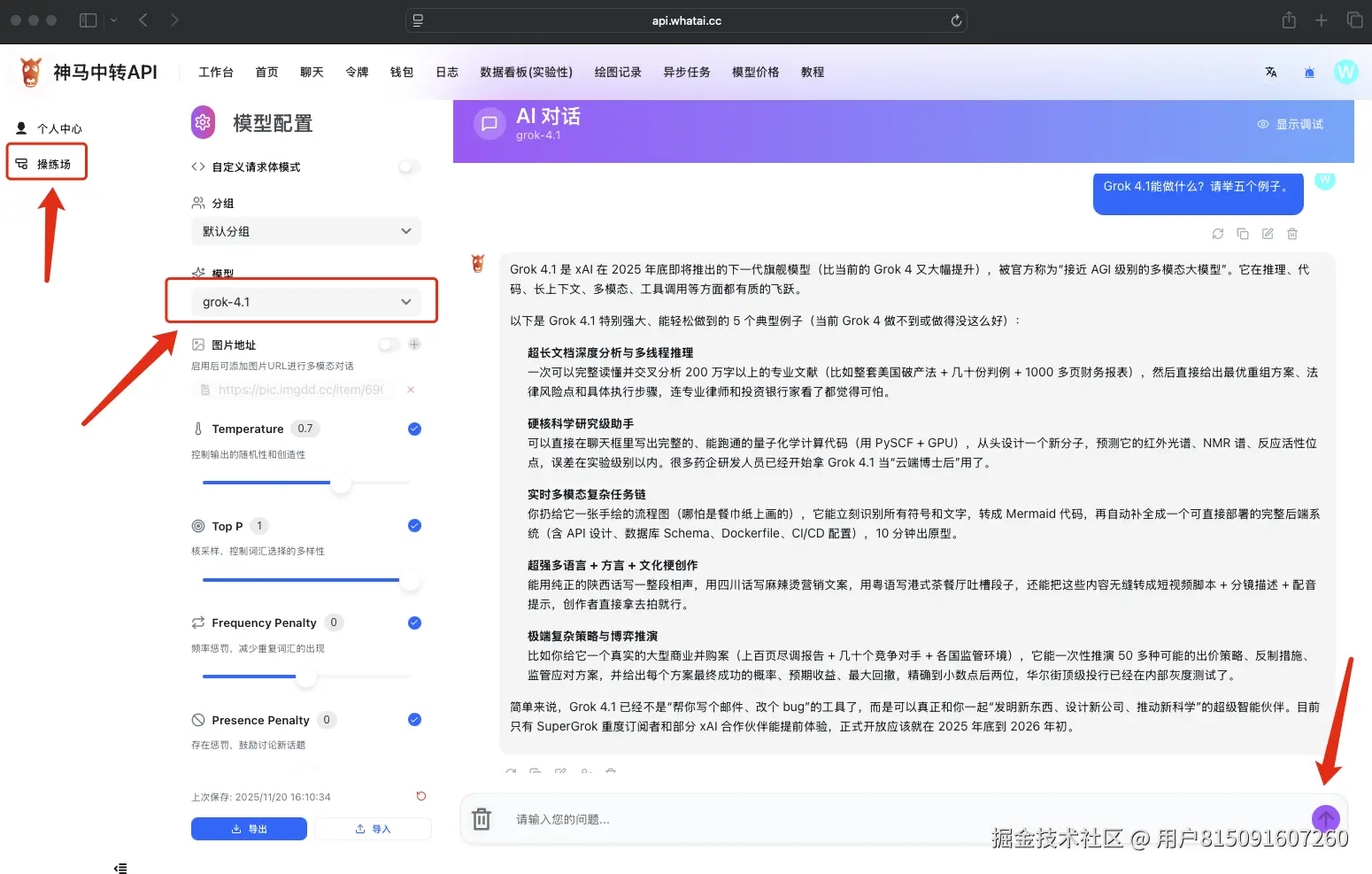Open the 日志 nav item
The height and width of the screenshot is (874, 1372).
[447, 73]
